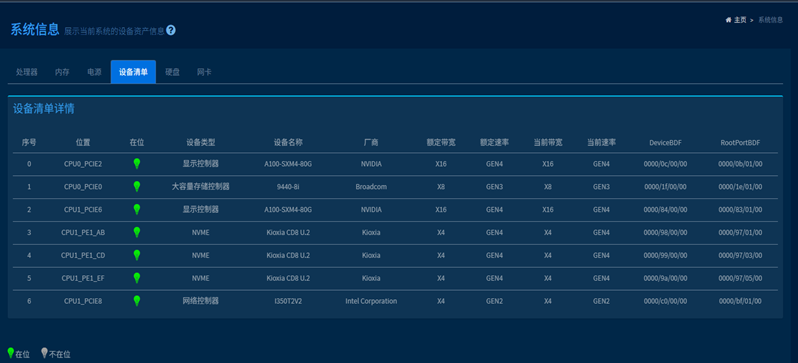Click DeviceBDF value 0000/98/00/00
Viewport: 798px width, 363px height.
[x=665, y=233]
